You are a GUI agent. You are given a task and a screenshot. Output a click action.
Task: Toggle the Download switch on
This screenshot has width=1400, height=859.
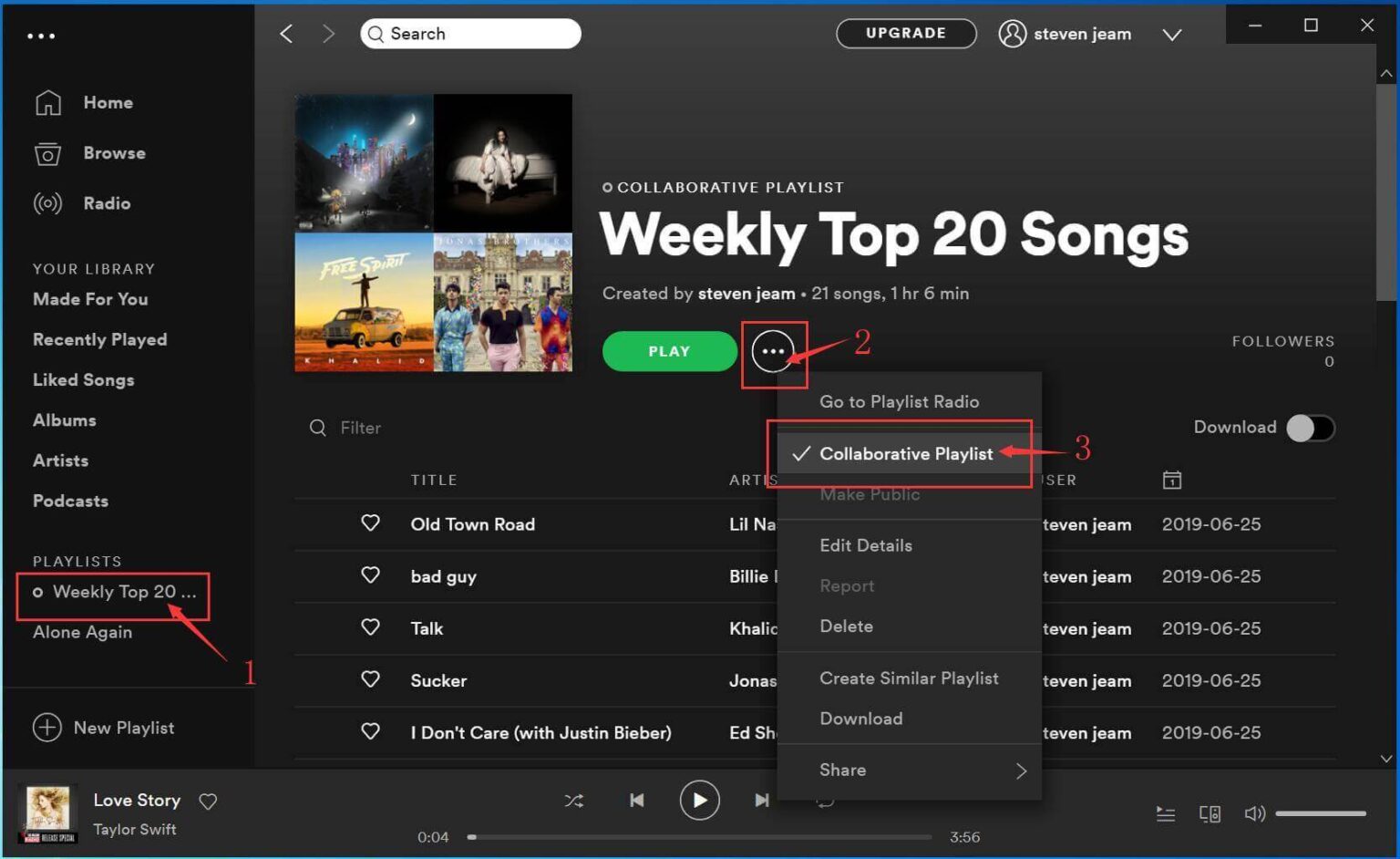(x=1310, y=428)
